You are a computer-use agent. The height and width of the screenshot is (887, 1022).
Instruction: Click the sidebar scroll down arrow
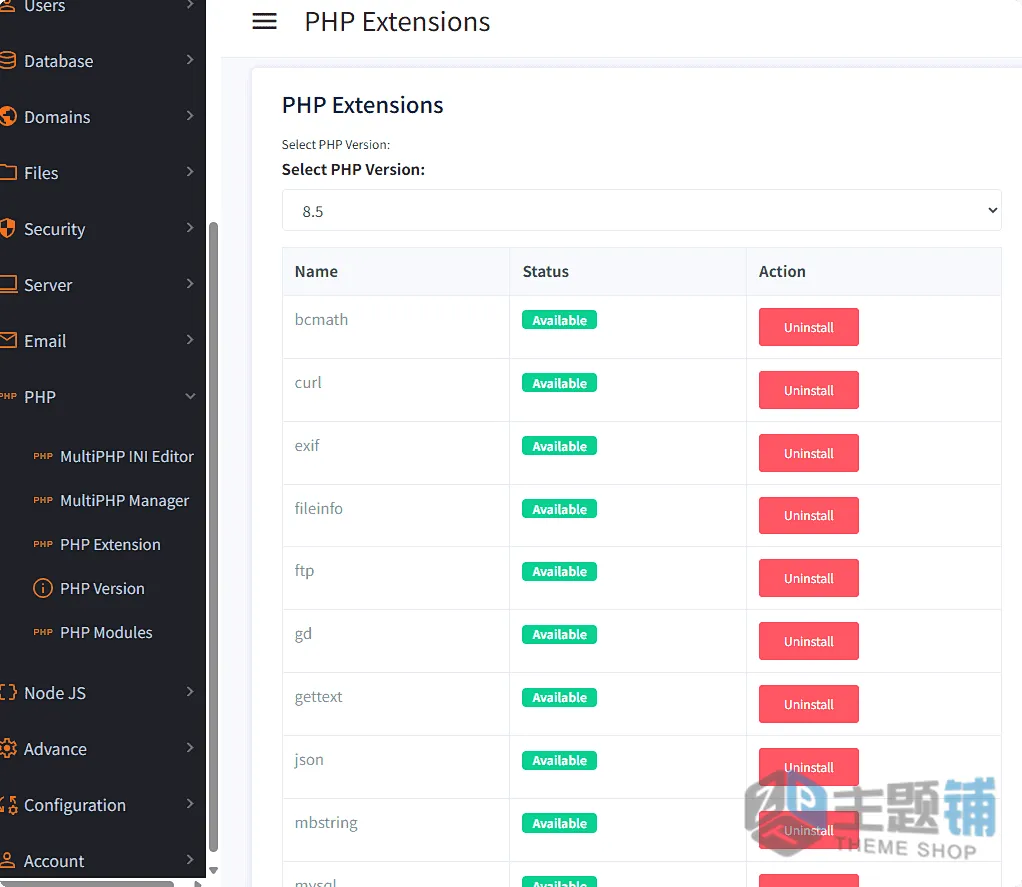click(213, 871)
